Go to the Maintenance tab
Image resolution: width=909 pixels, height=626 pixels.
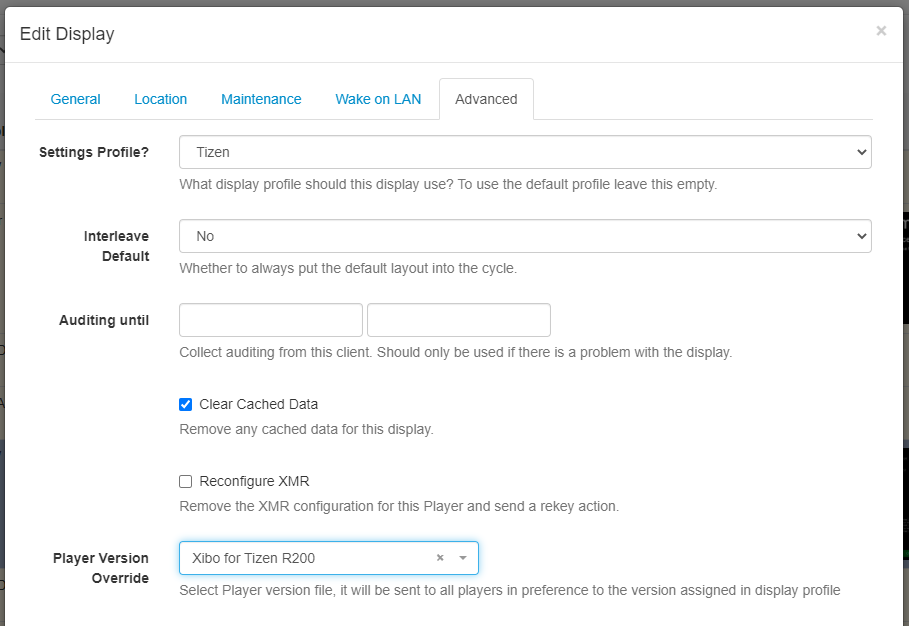(x=261, y=99)
